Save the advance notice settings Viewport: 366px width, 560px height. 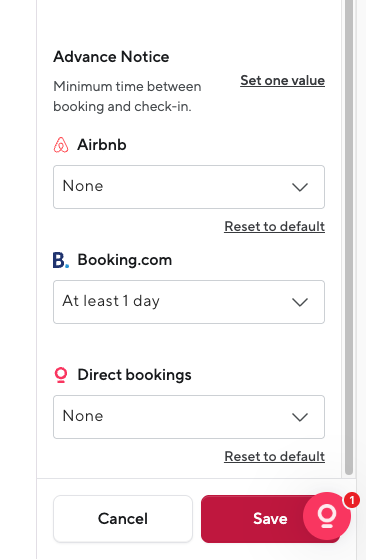270,519
